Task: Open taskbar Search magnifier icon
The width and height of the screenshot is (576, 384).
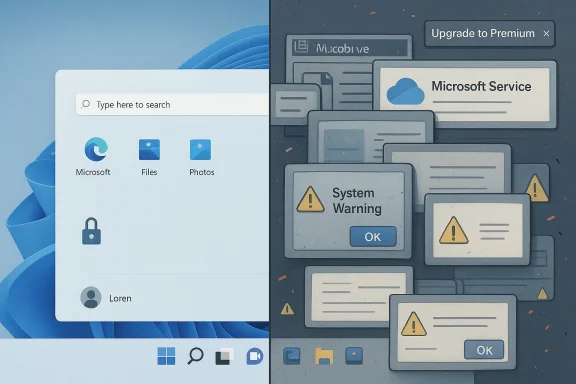Action: [195, 356]
